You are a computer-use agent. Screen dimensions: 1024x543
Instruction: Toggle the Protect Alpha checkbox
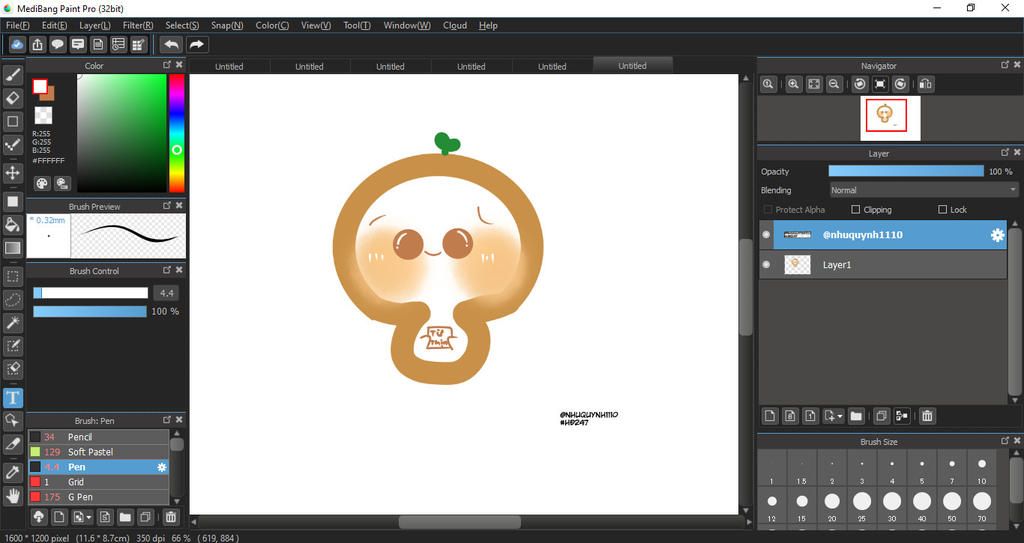(767, 210)
